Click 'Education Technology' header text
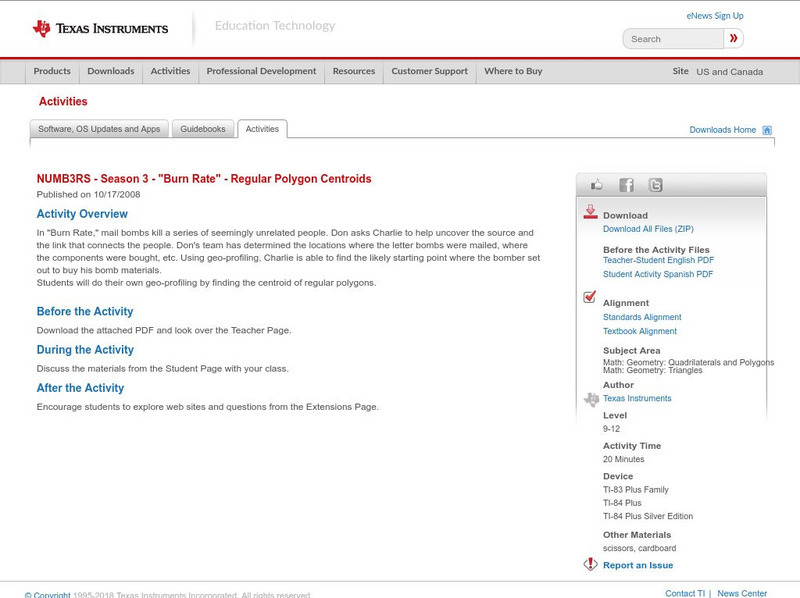 coord(275,26)
